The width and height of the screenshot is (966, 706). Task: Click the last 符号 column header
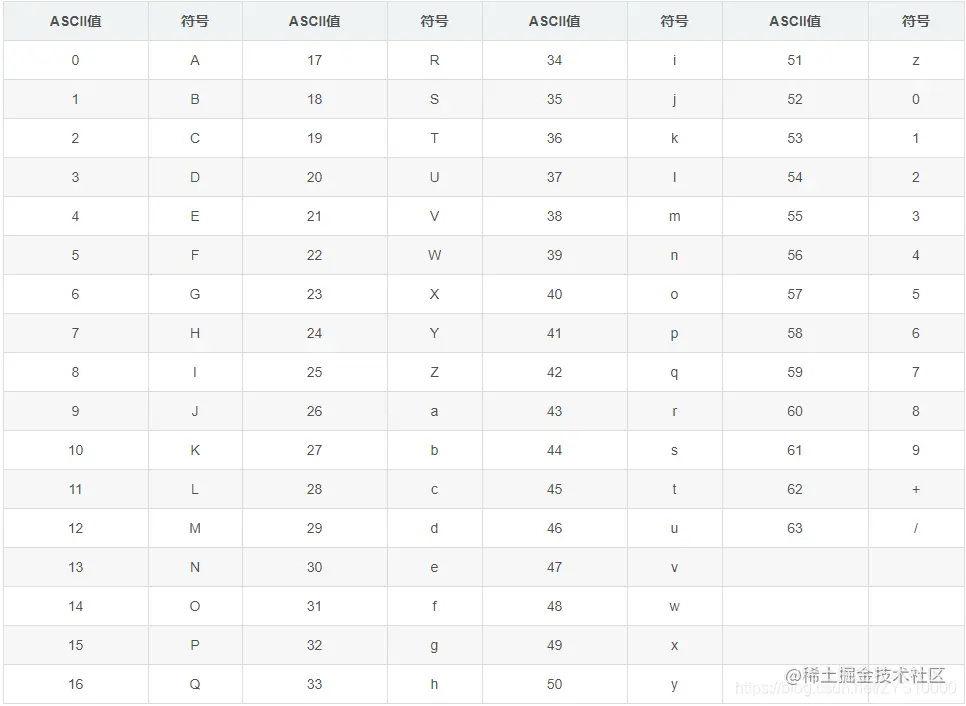click(x=915, y=21)
